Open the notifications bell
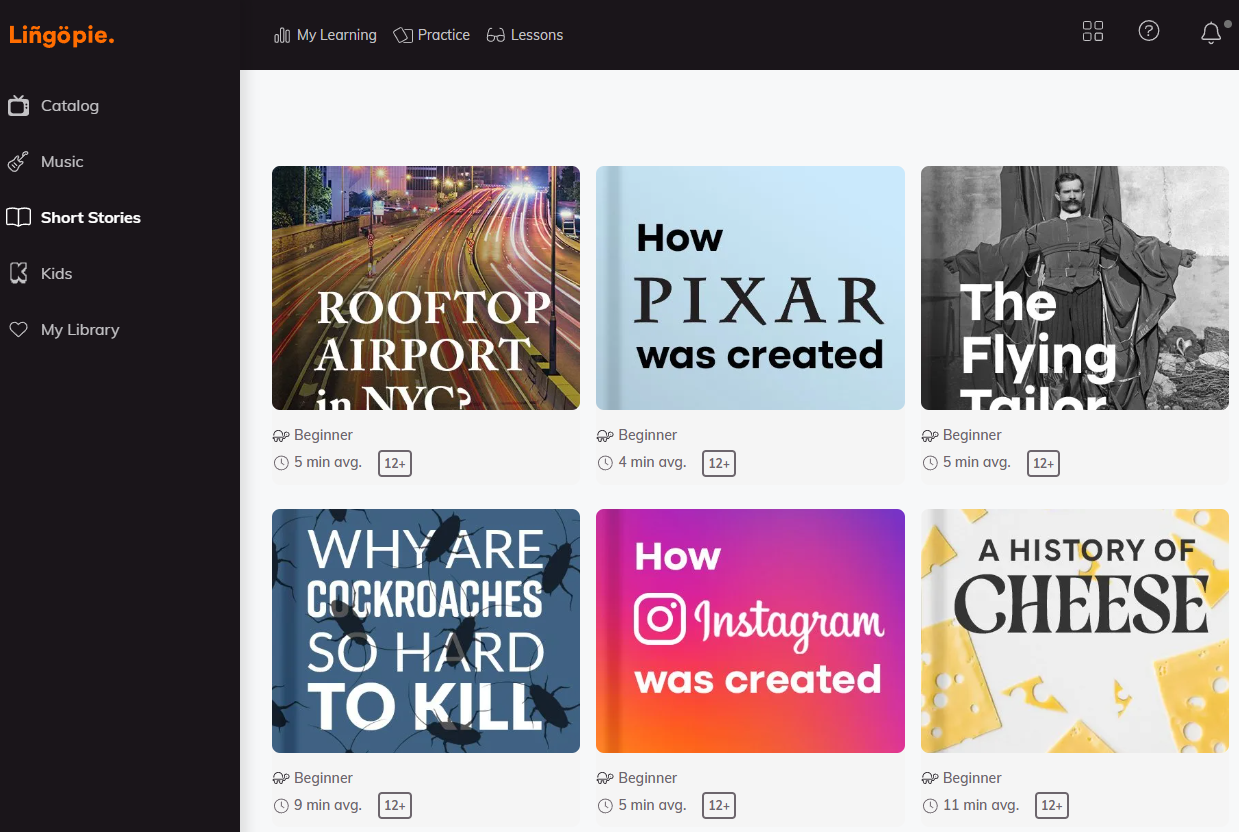Viewport: 1239px width, 832px height. click(1210, 33)
